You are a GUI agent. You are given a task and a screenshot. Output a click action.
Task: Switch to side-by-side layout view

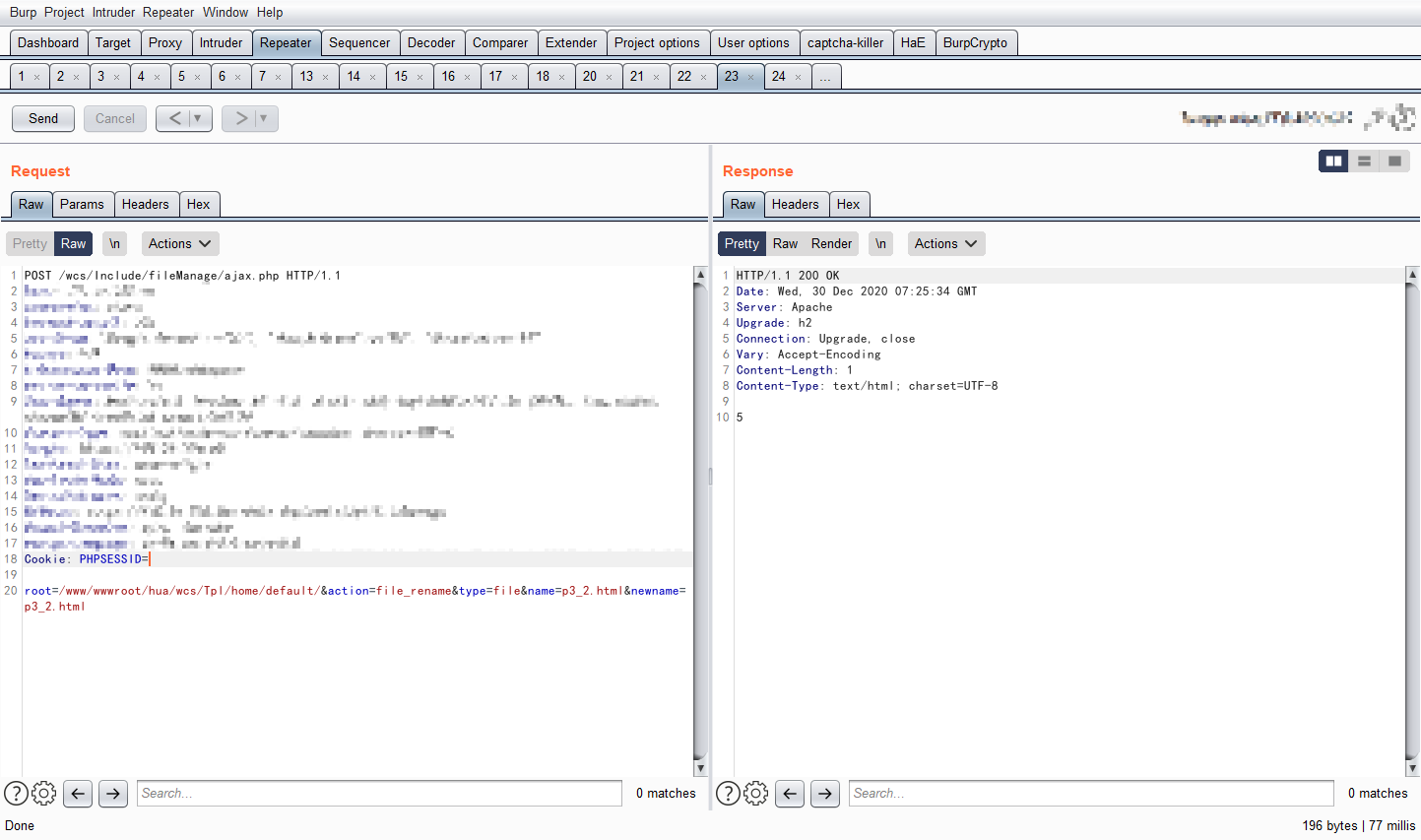[1334, 161]
